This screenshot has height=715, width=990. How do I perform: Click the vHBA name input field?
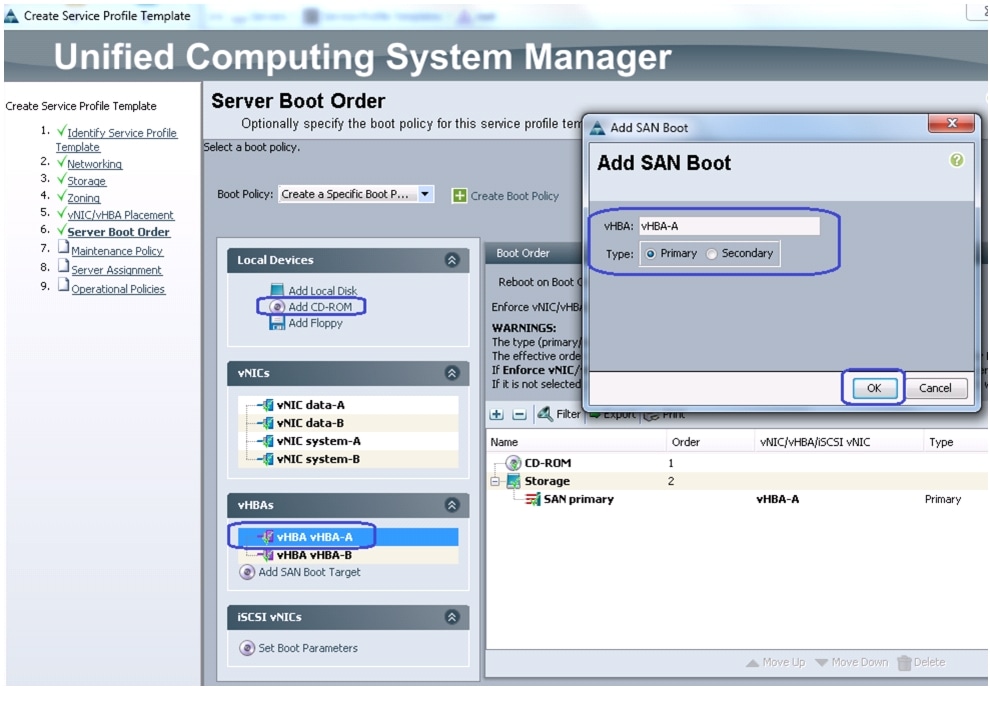[729, 226]
